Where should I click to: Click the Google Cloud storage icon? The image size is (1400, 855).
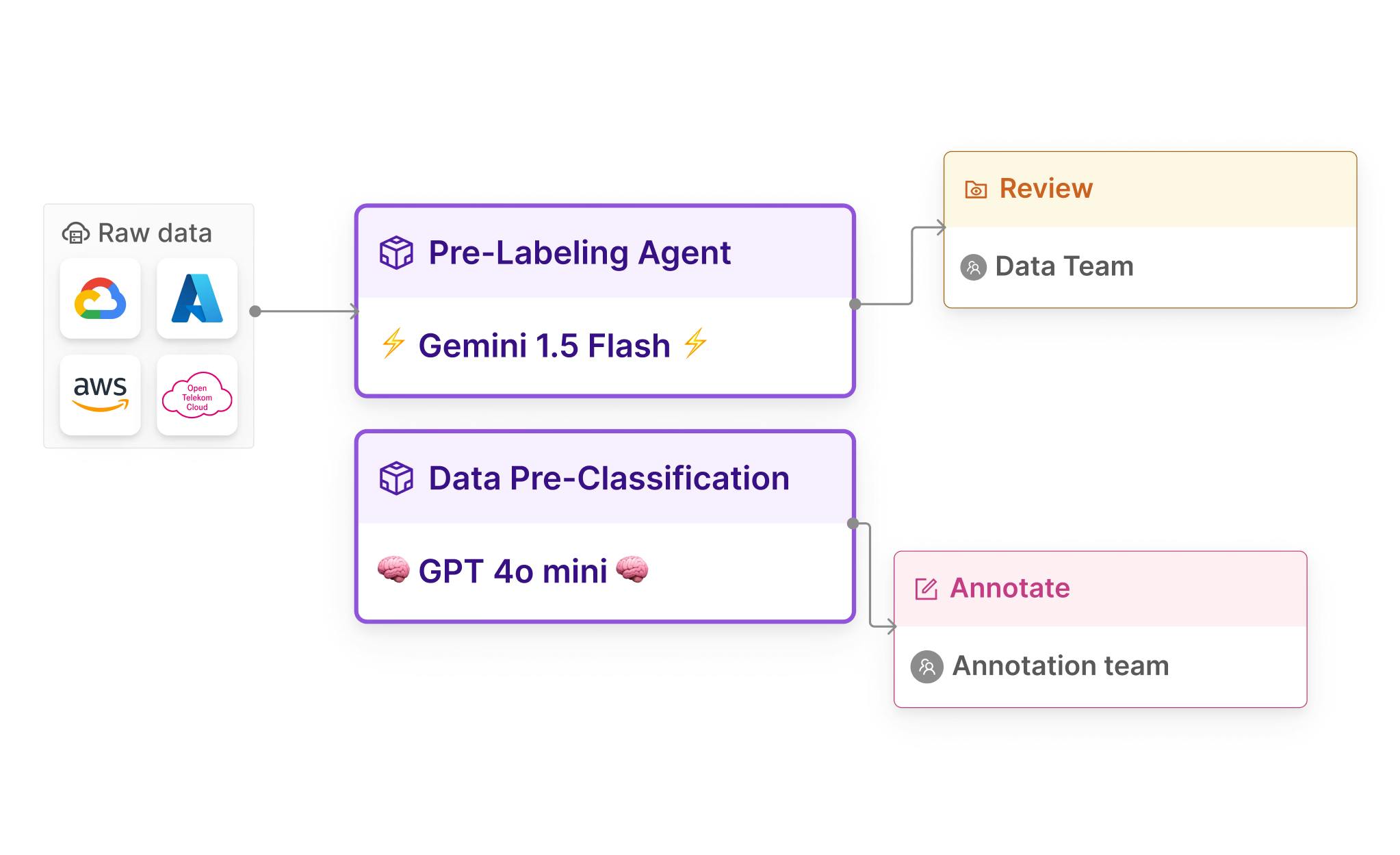100,299
